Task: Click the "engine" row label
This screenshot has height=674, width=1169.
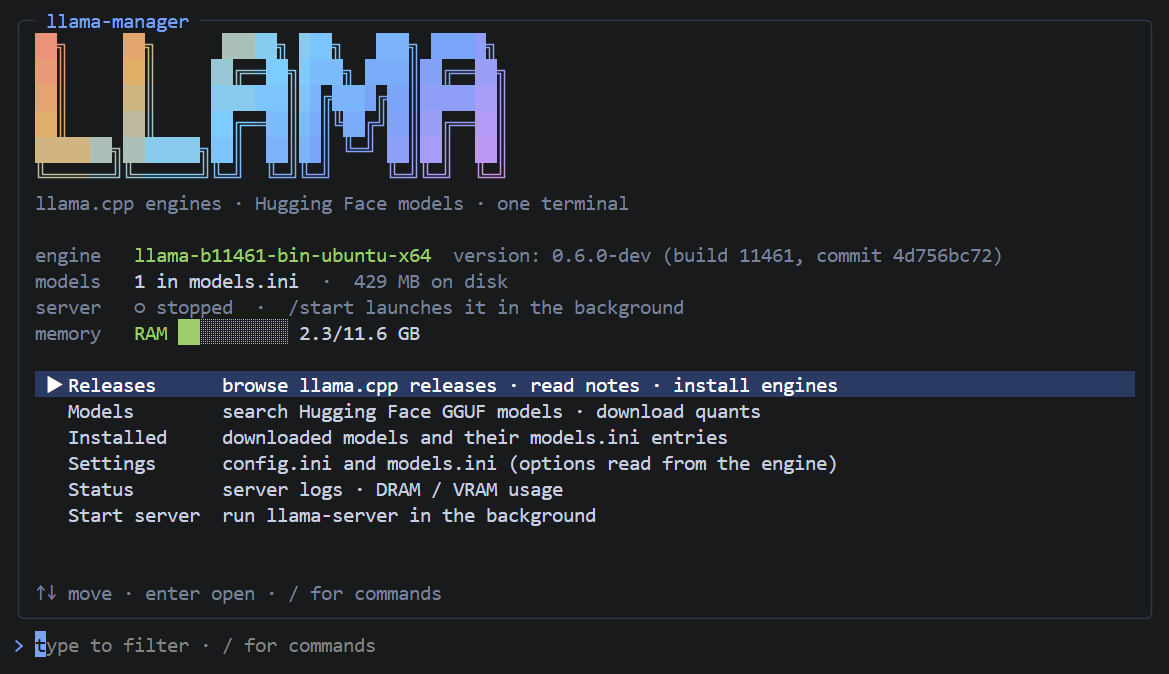Action: tap(68, 256)
